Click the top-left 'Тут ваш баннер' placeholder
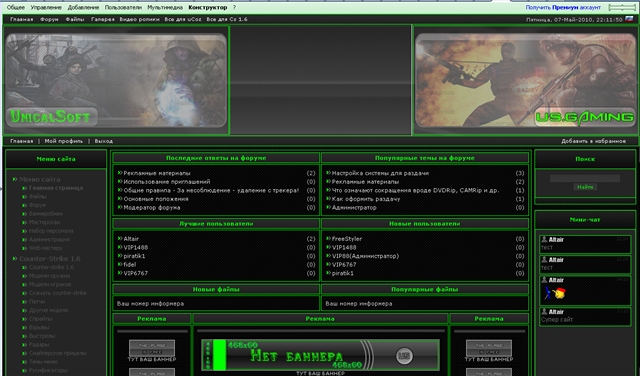The width and height of the screenshot is (640, 376). (x=152, y=348)
